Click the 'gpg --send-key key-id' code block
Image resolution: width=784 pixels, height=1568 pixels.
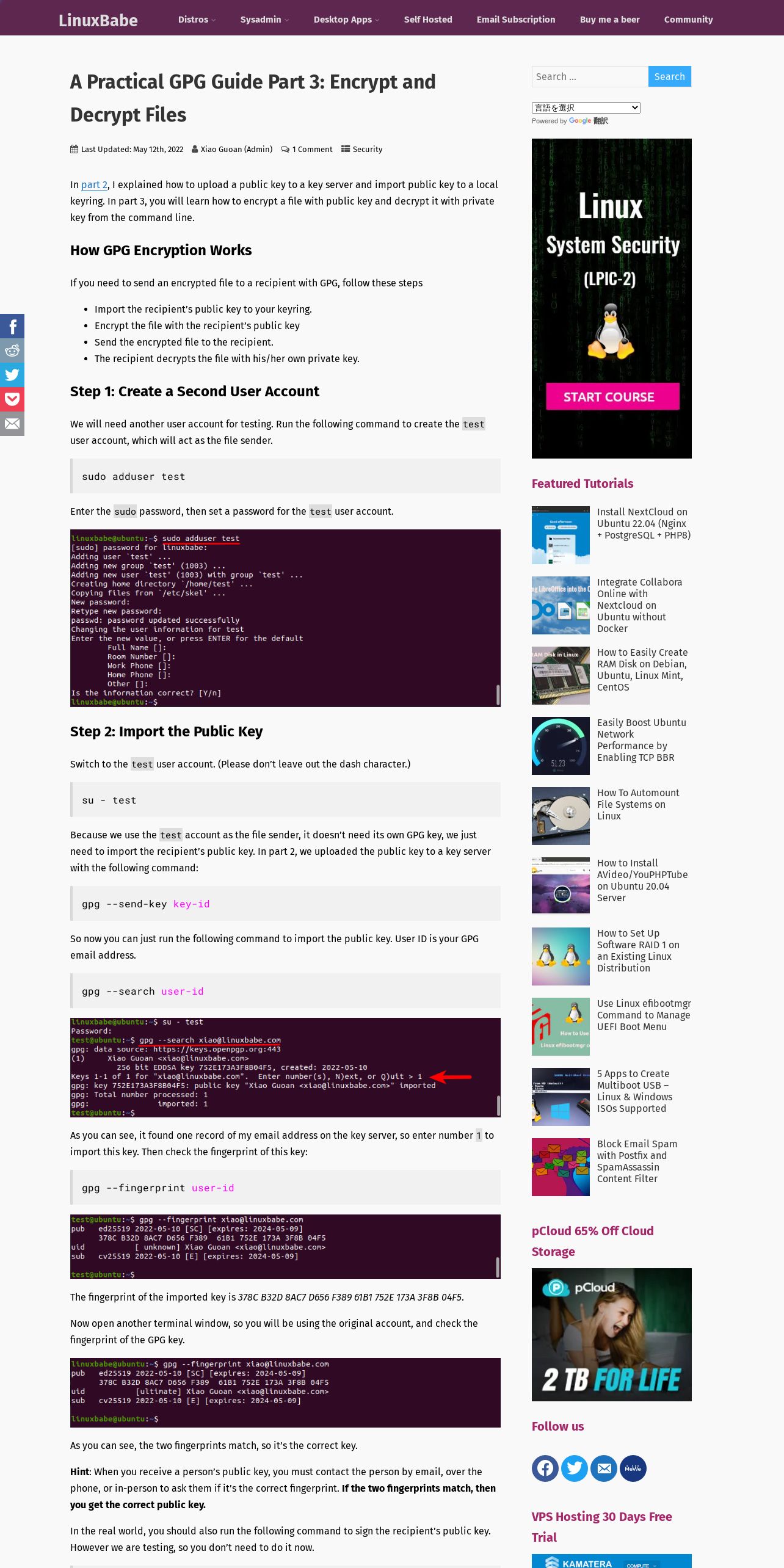(285, 904)
